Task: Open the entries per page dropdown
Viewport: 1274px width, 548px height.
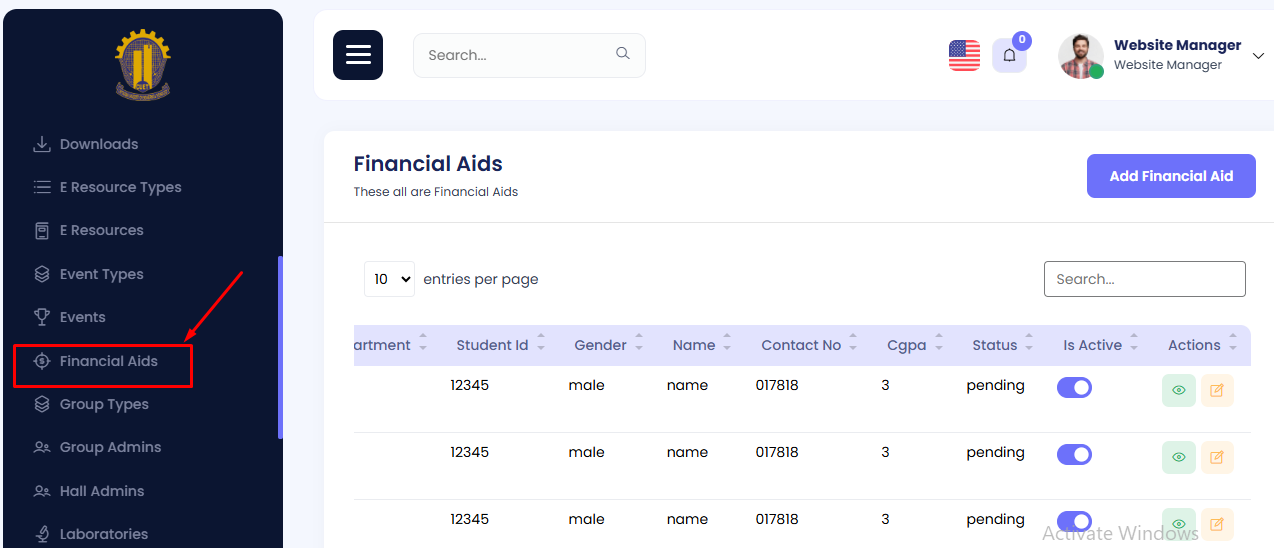Action: click(389, 279)
